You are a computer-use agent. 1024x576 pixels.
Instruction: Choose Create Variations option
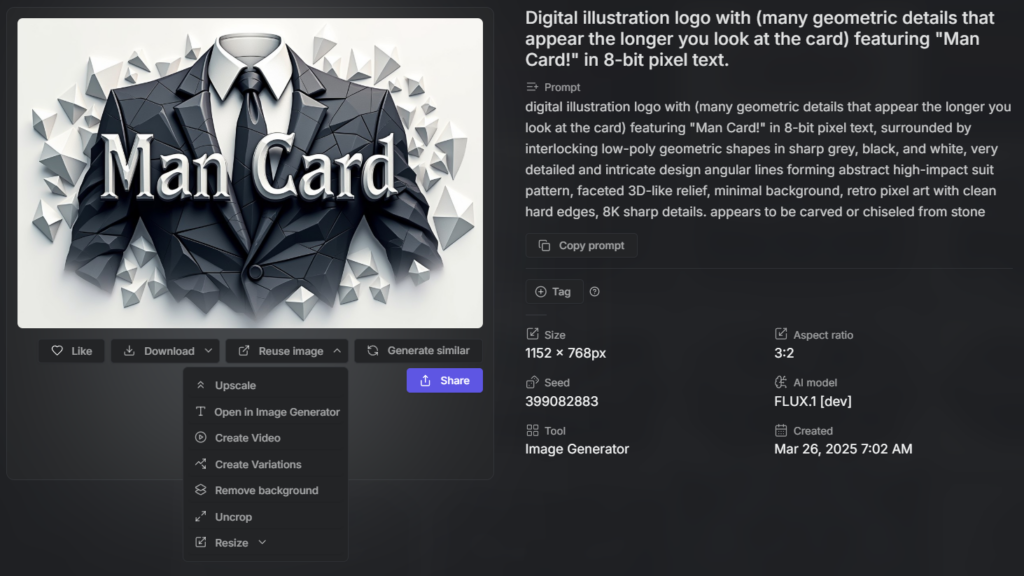point(265,464)
